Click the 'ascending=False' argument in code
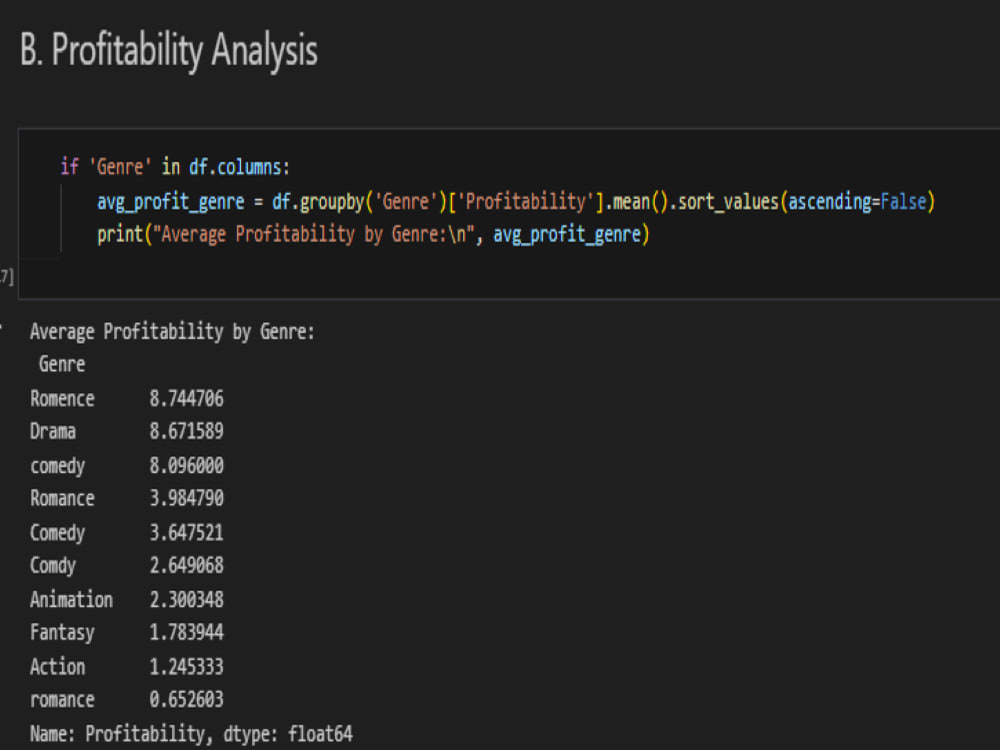The height and width of the screenshot is (750, 1000). (857, 202)
